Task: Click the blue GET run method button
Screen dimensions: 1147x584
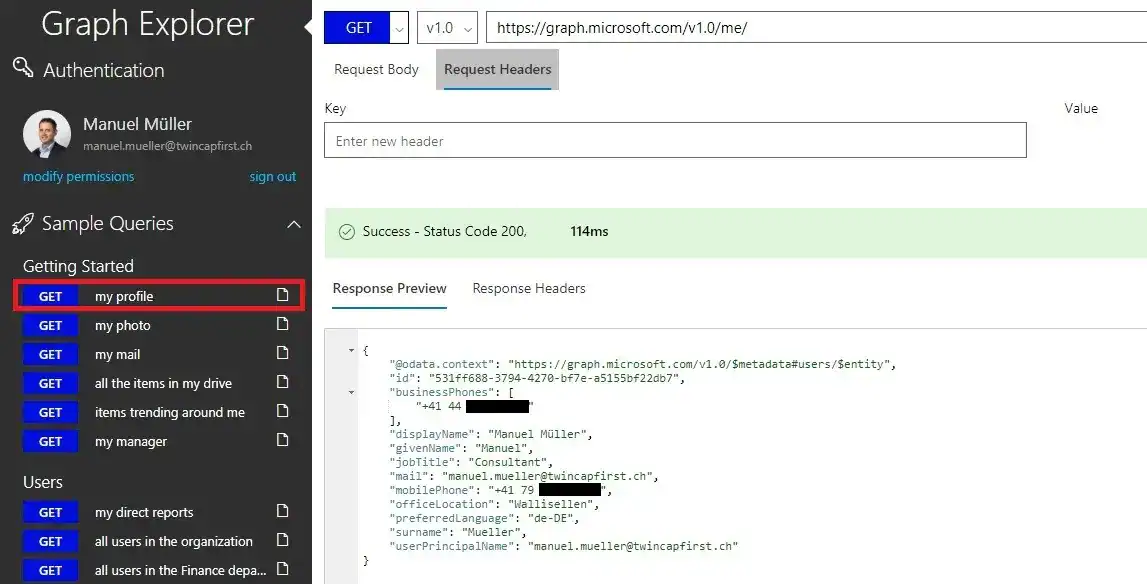Action: click(358, 28)
